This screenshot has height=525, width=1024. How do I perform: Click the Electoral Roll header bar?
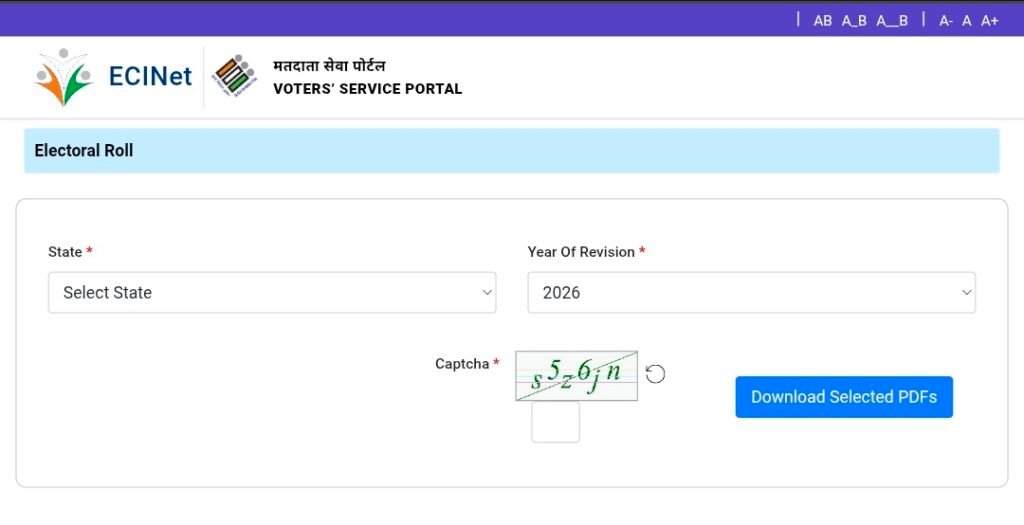point(511,151)
